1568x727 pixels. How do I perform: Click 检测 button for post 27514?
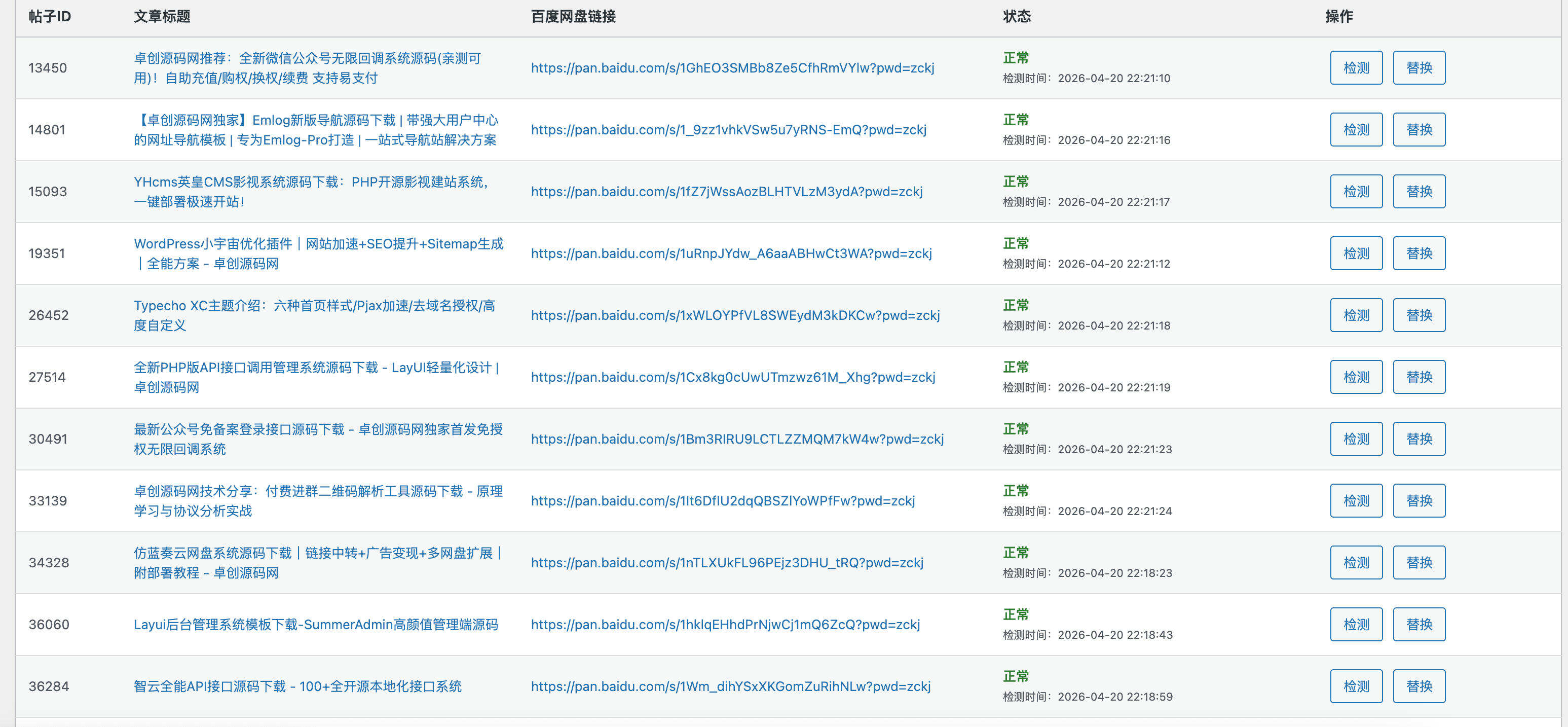pyautogui.click(x=1356, y=376)
